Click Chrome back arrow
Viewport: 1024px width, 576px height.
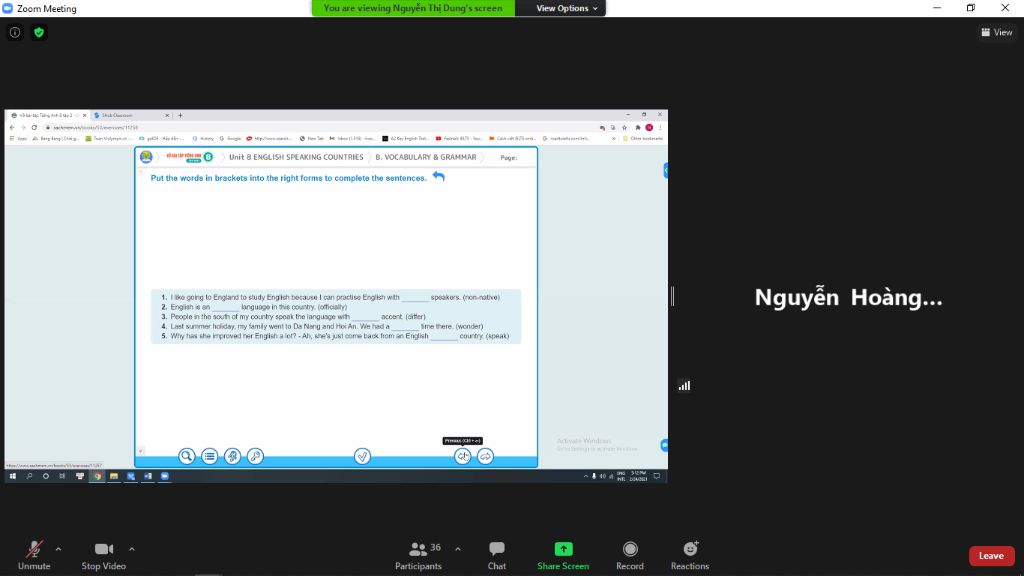pyautogui.click(x=12, y=127)
